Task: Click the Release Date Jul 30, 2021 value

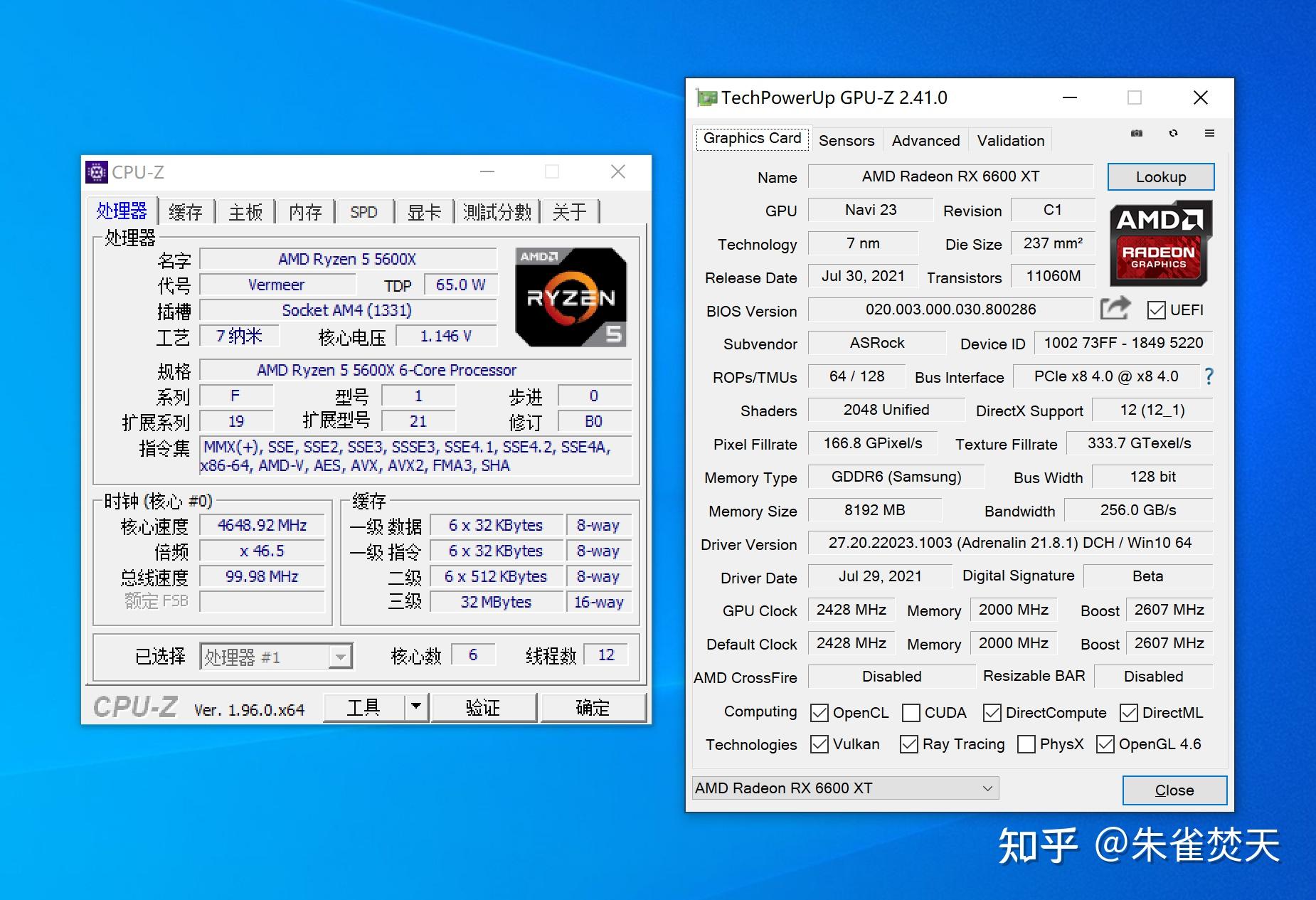Action: point(863,276)
